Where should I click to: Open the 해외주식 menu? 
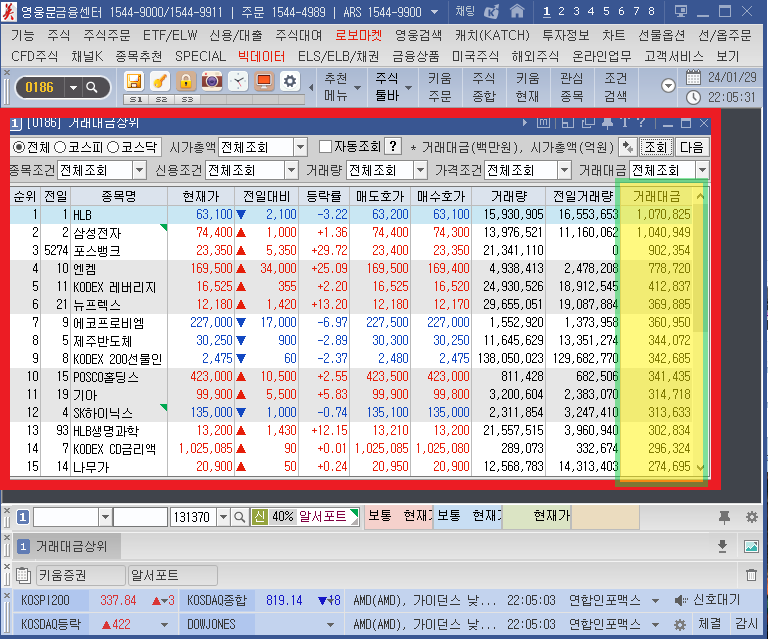tap(535, 56)
